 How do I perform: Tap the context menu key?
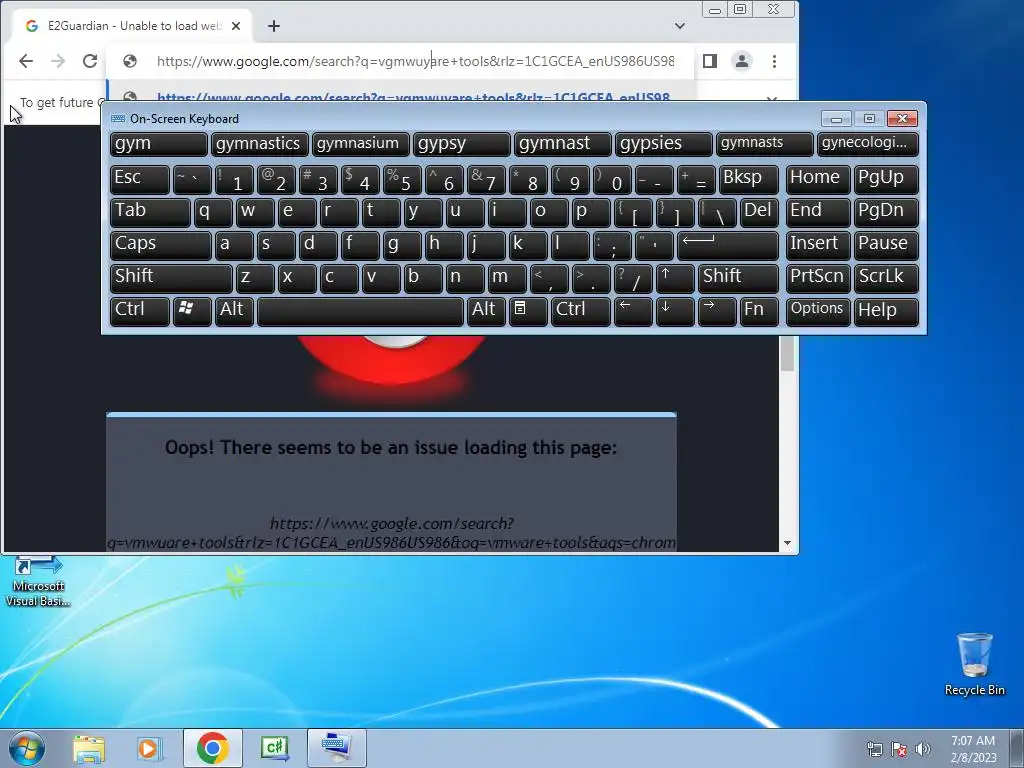click(528, 311)
